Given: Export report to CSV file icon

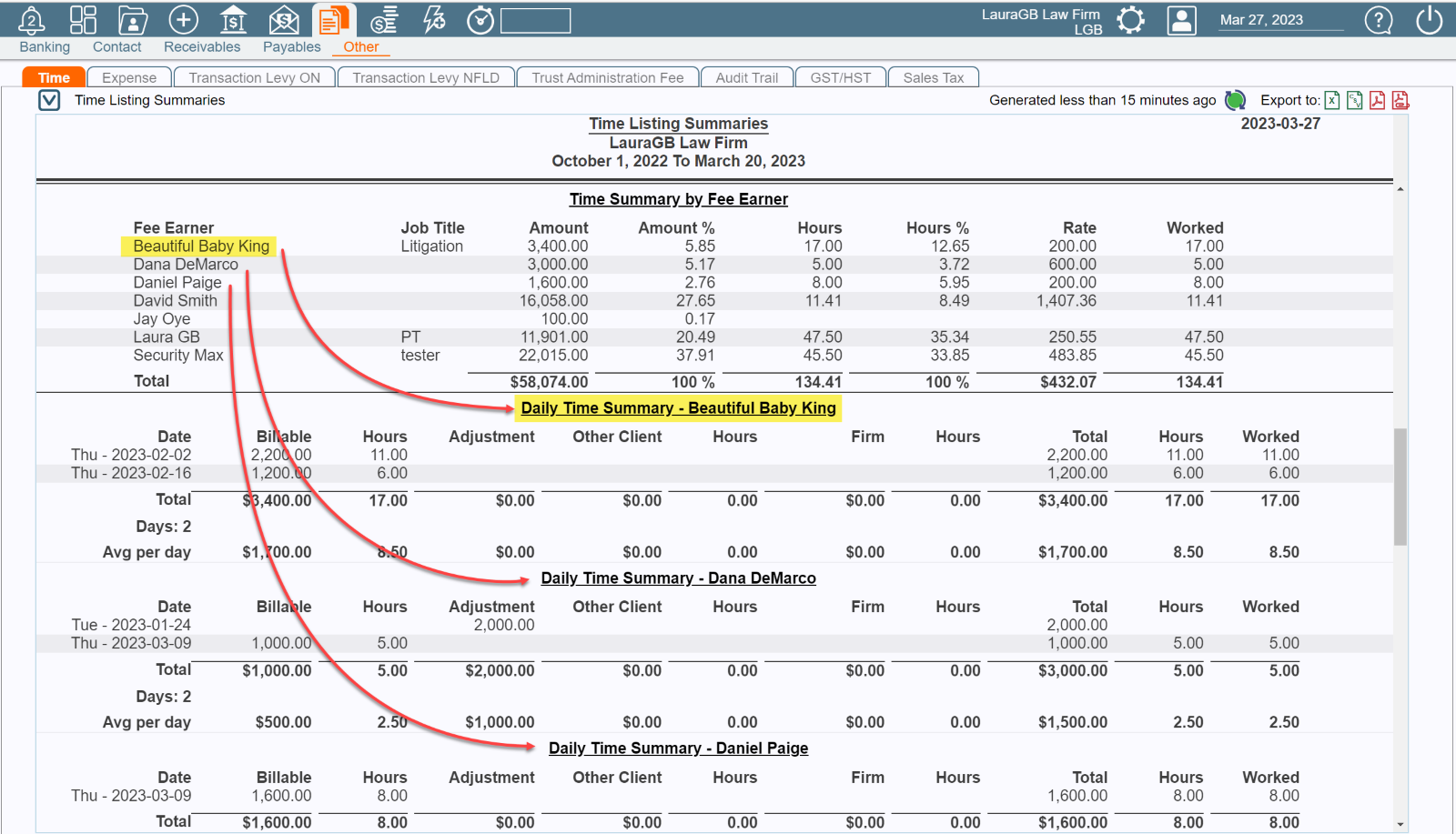Looking at the screenshot, I should (x=1355, y=100).
